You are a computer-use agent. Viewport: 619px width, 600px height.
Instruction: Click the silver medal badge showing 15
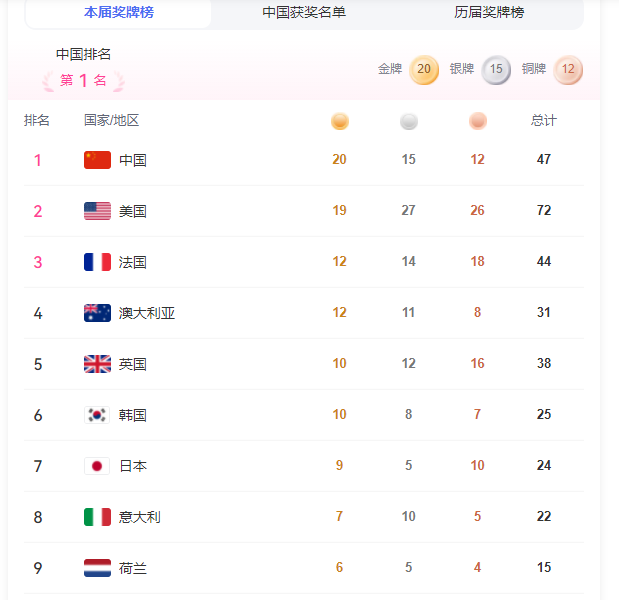(x=496, y=70)
